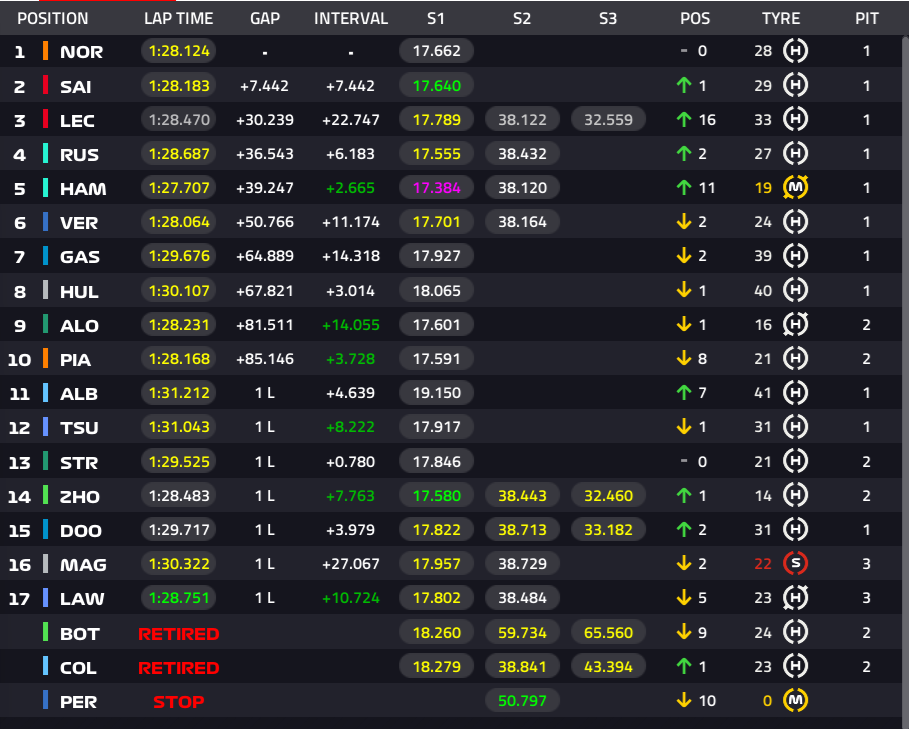Click the gap value +30.239

coord(265,120)
